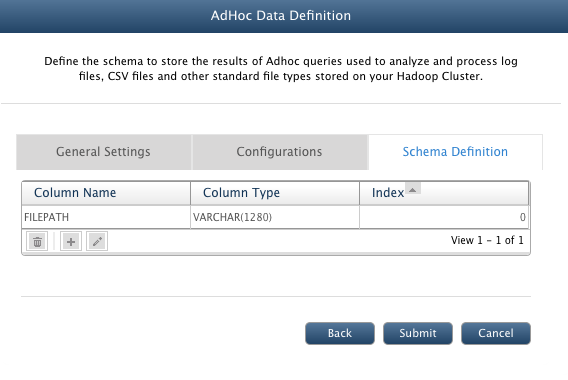Select the index value 0 cell

444,217
